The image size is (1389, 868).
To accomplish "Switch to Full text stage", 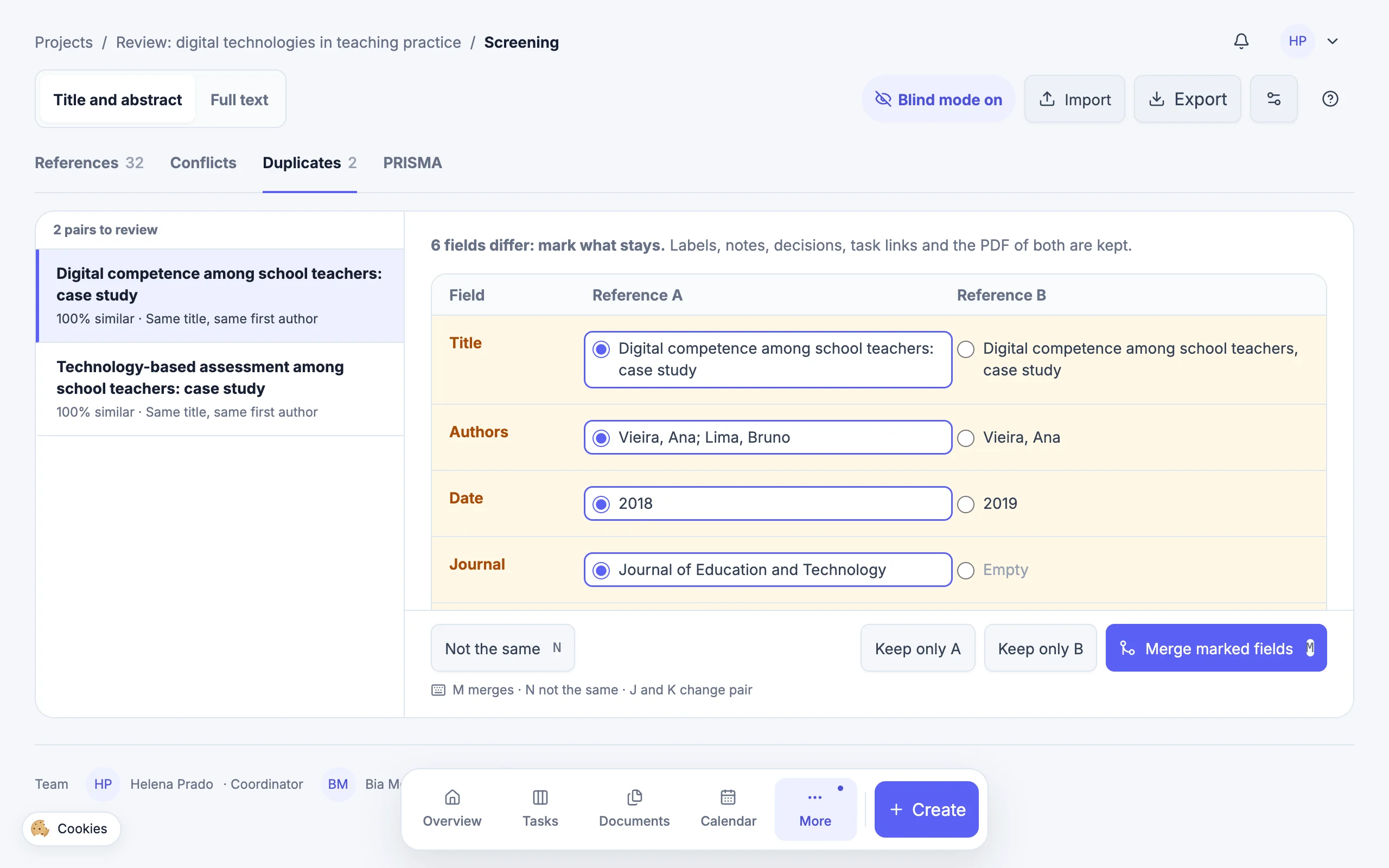I will pos(239,99).
